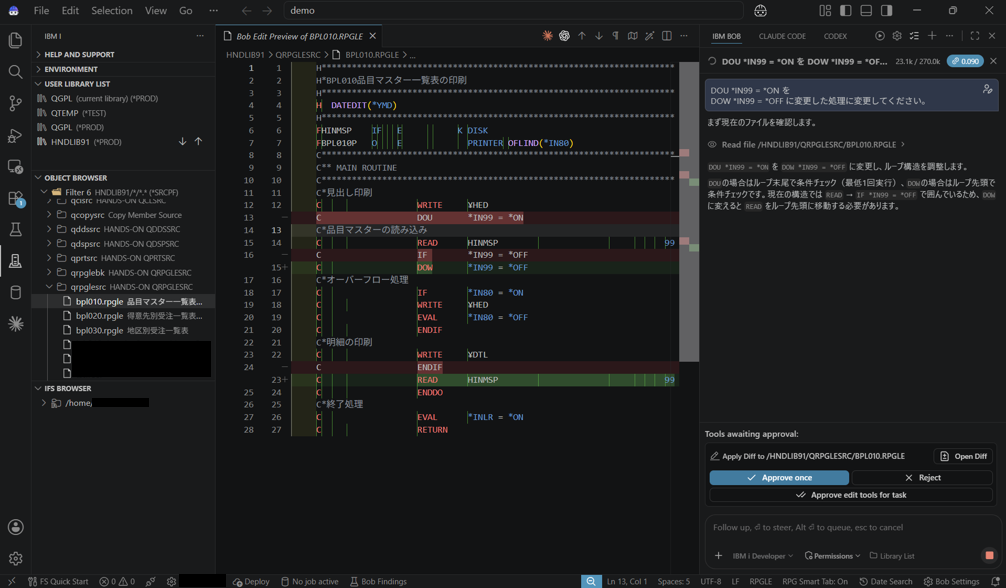Screen dimensions: 1006x588
Task: Go to previous change arrow
Action: 581,36
